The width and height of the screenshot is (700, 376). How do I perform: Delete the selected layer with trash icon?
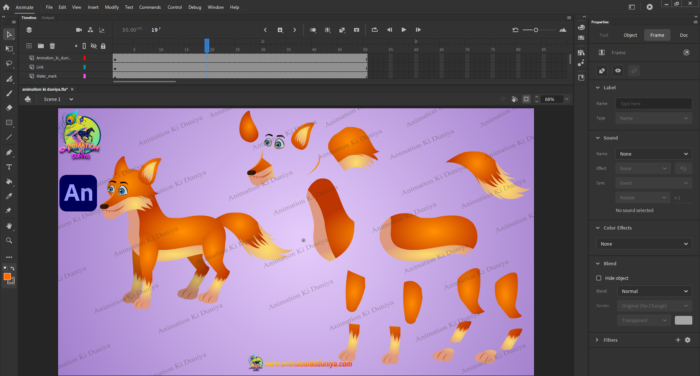pos(52,46)
